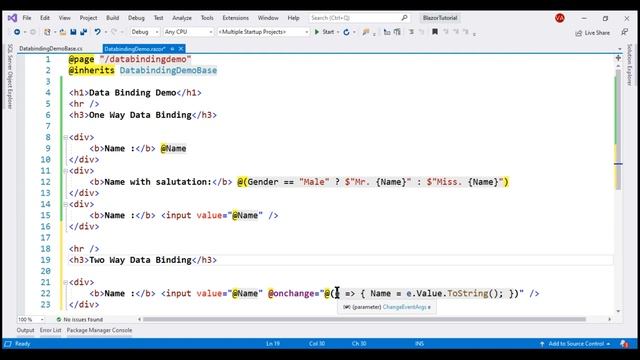Image resolution: width=640 pixels, height=360 pixels.
Task: Open the Window menu
Action: click(268, 18)
